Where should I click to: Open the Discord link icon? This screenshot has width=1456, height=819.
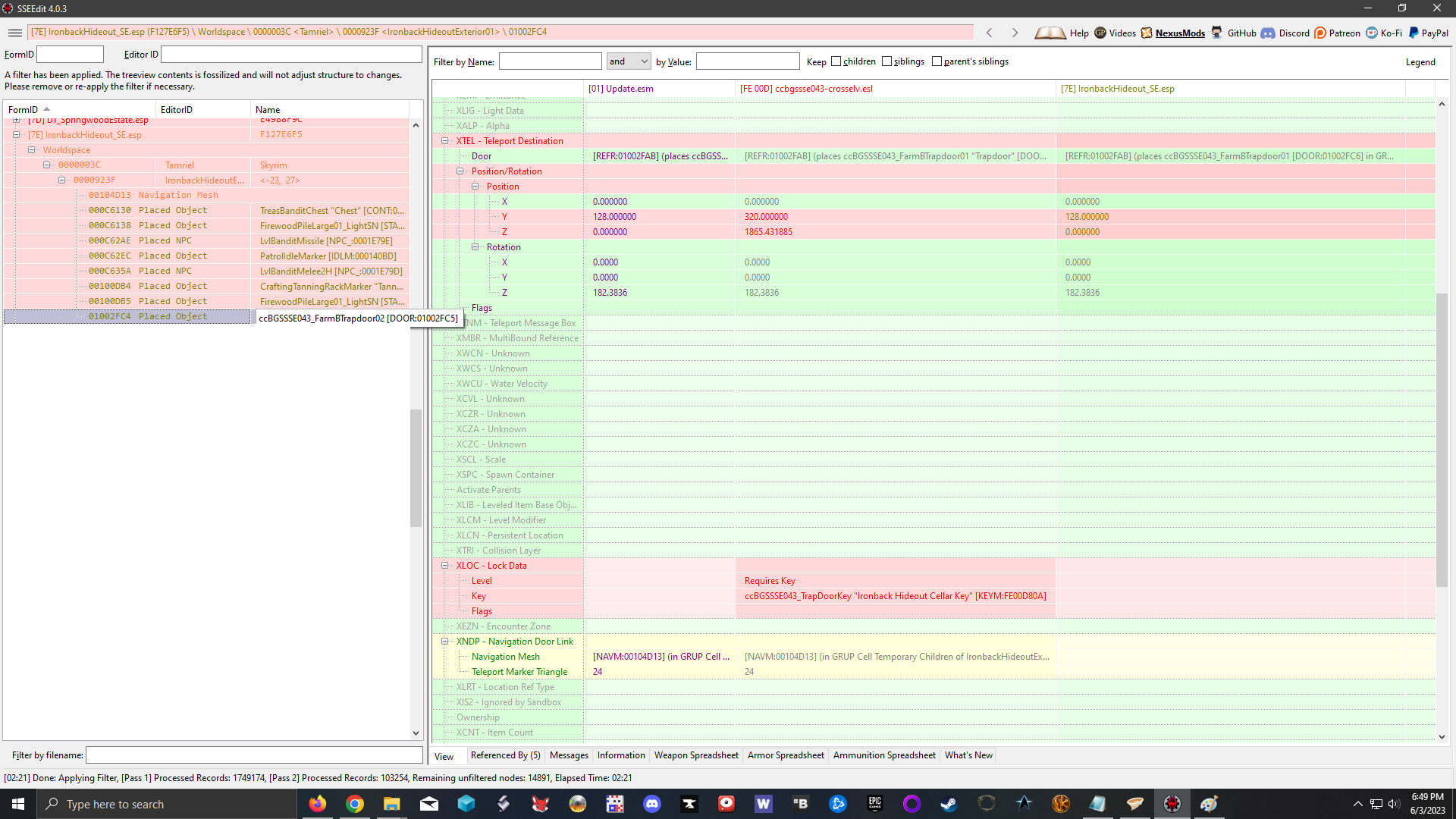coord(1268,33)
